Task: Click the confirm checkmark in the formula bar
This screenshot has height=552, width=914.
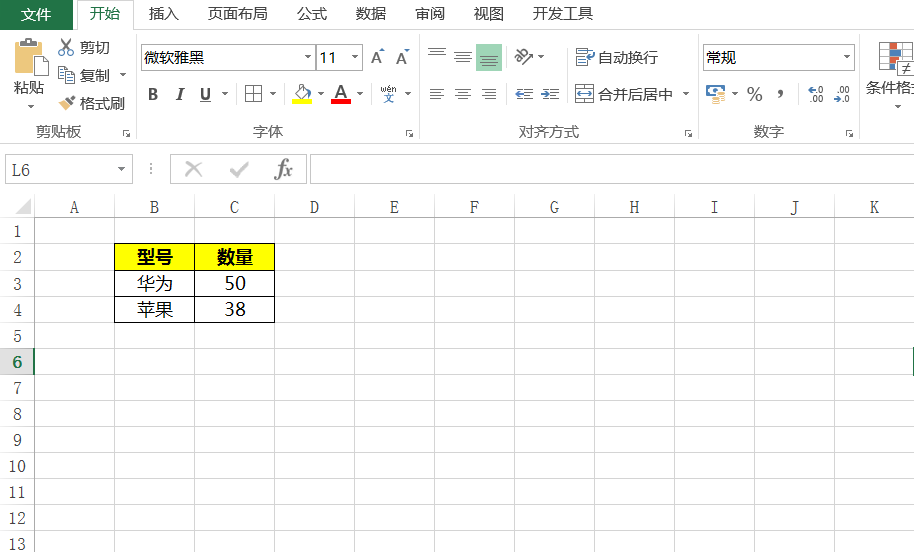Action: [x=239, y=170]
